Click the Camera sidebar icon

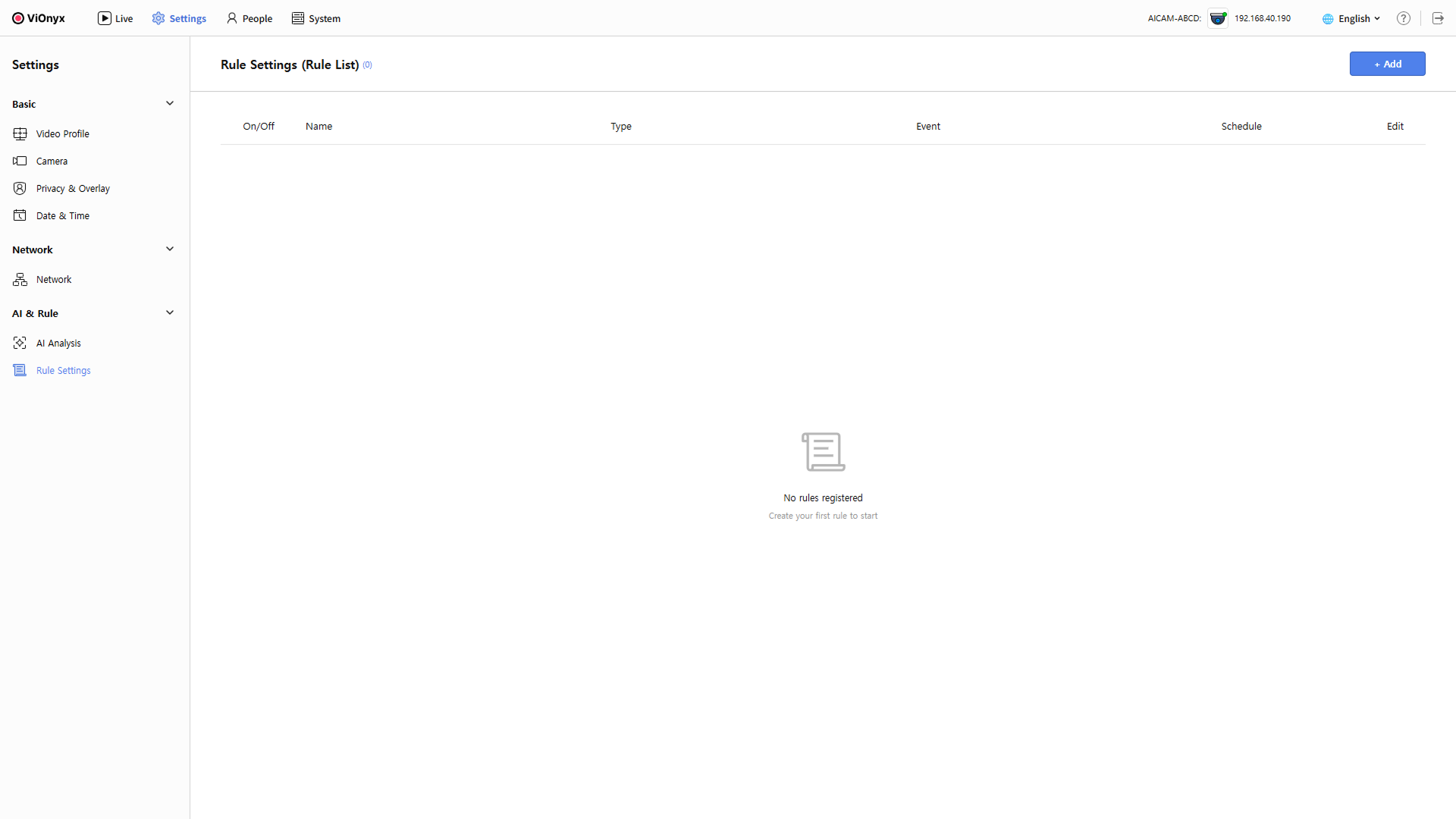click(20, 161)
